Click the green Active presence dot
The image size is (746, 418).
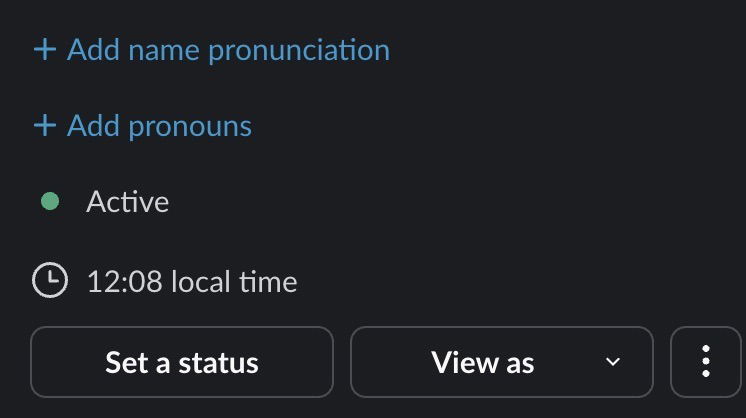pos(49,202)
